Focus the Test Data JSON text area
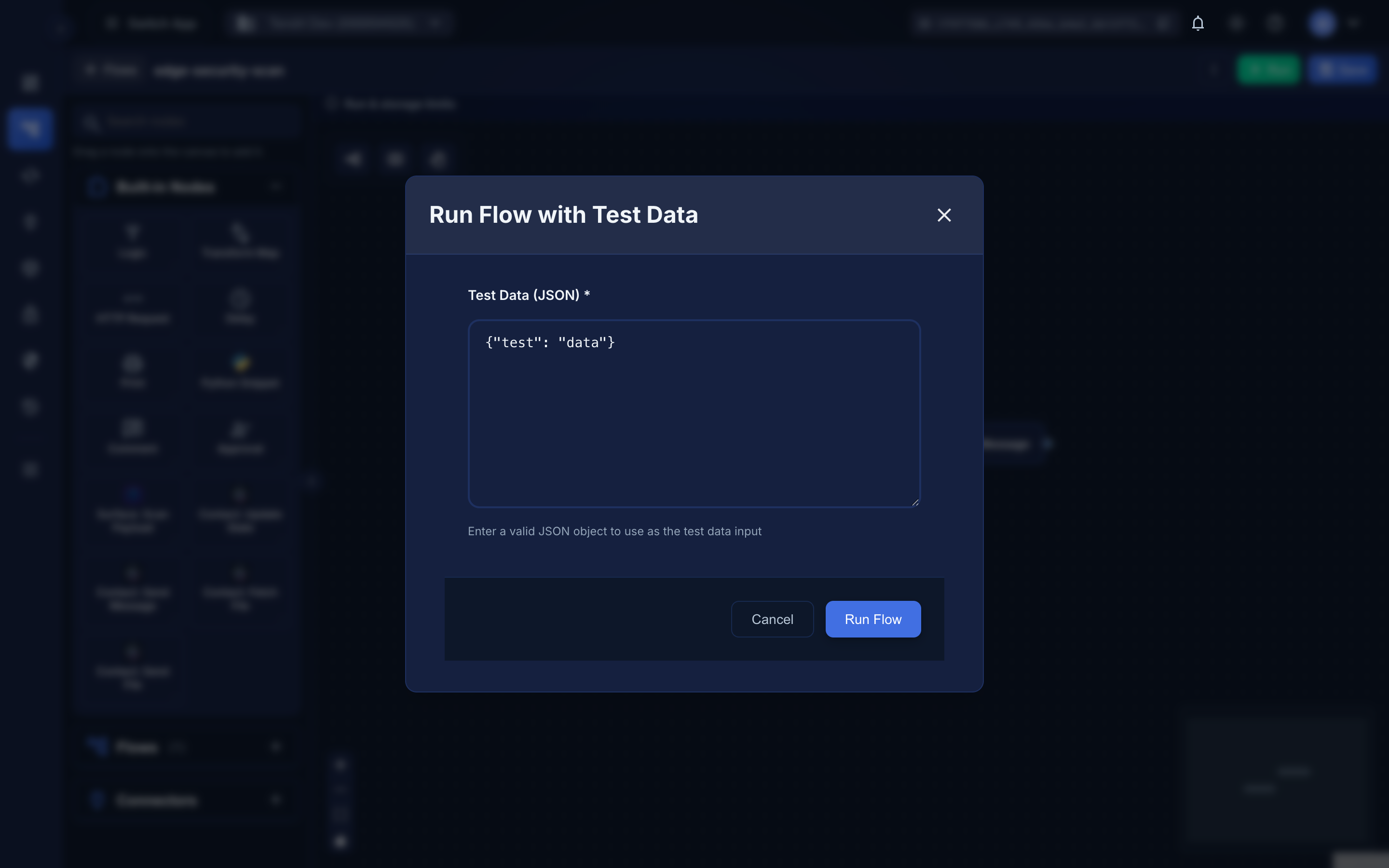Screen dimensions: 1389x868 pyautogui.click(x=694, y=413)
